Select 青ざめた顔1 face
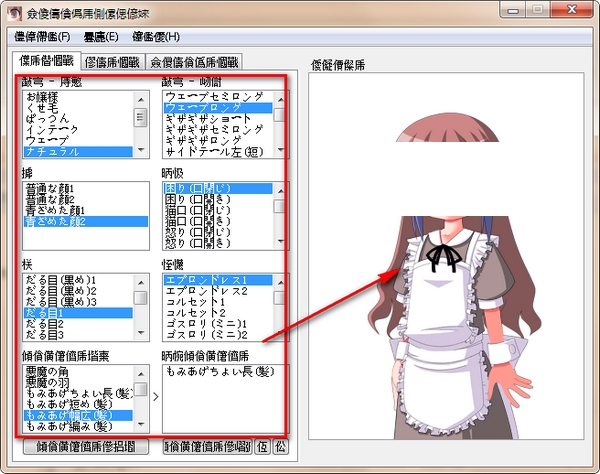Viewport: 600px width, 474px height. (86, 210)
